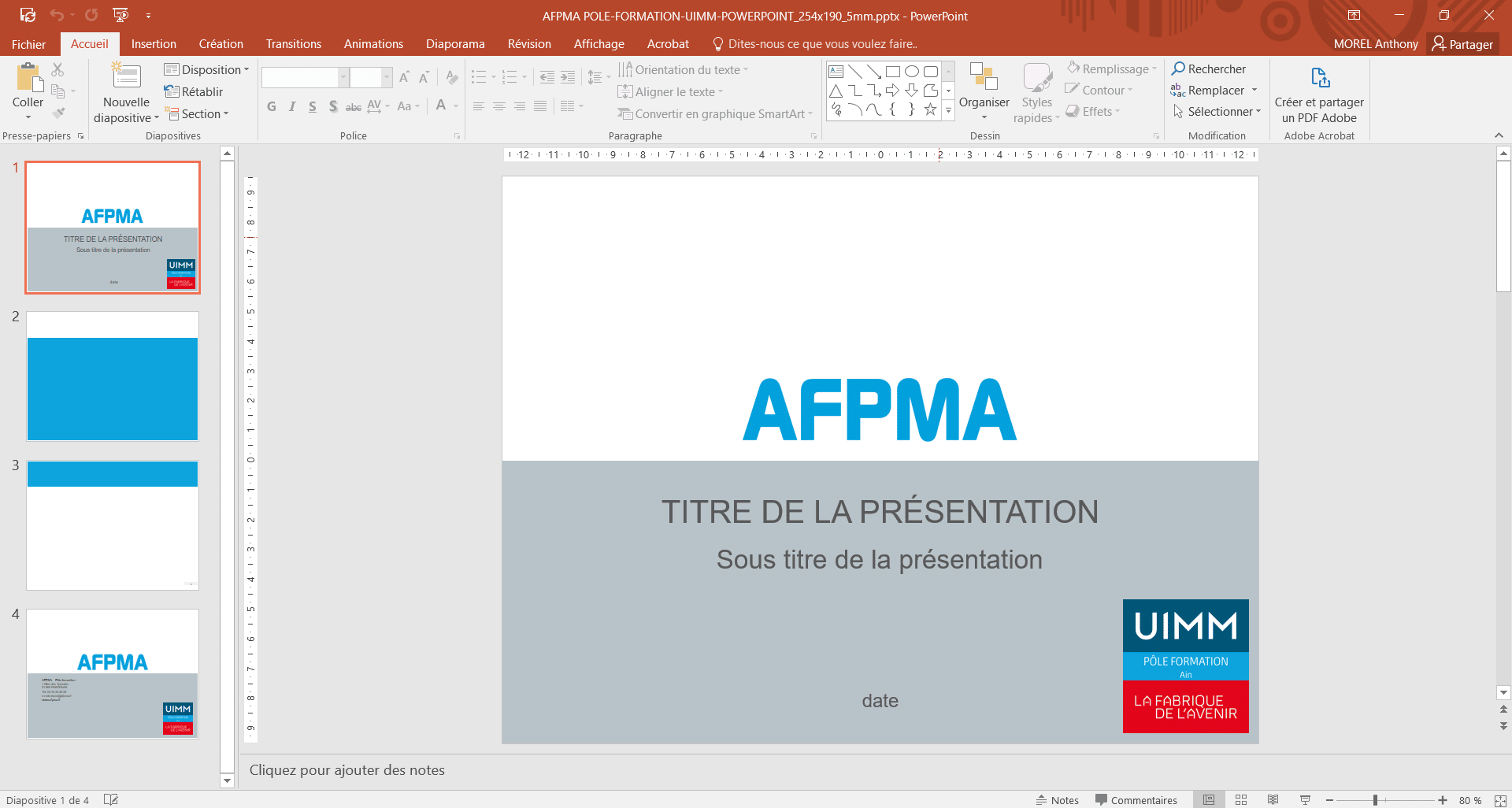Toggle bold formatting (G)

(x=272, y=106)
